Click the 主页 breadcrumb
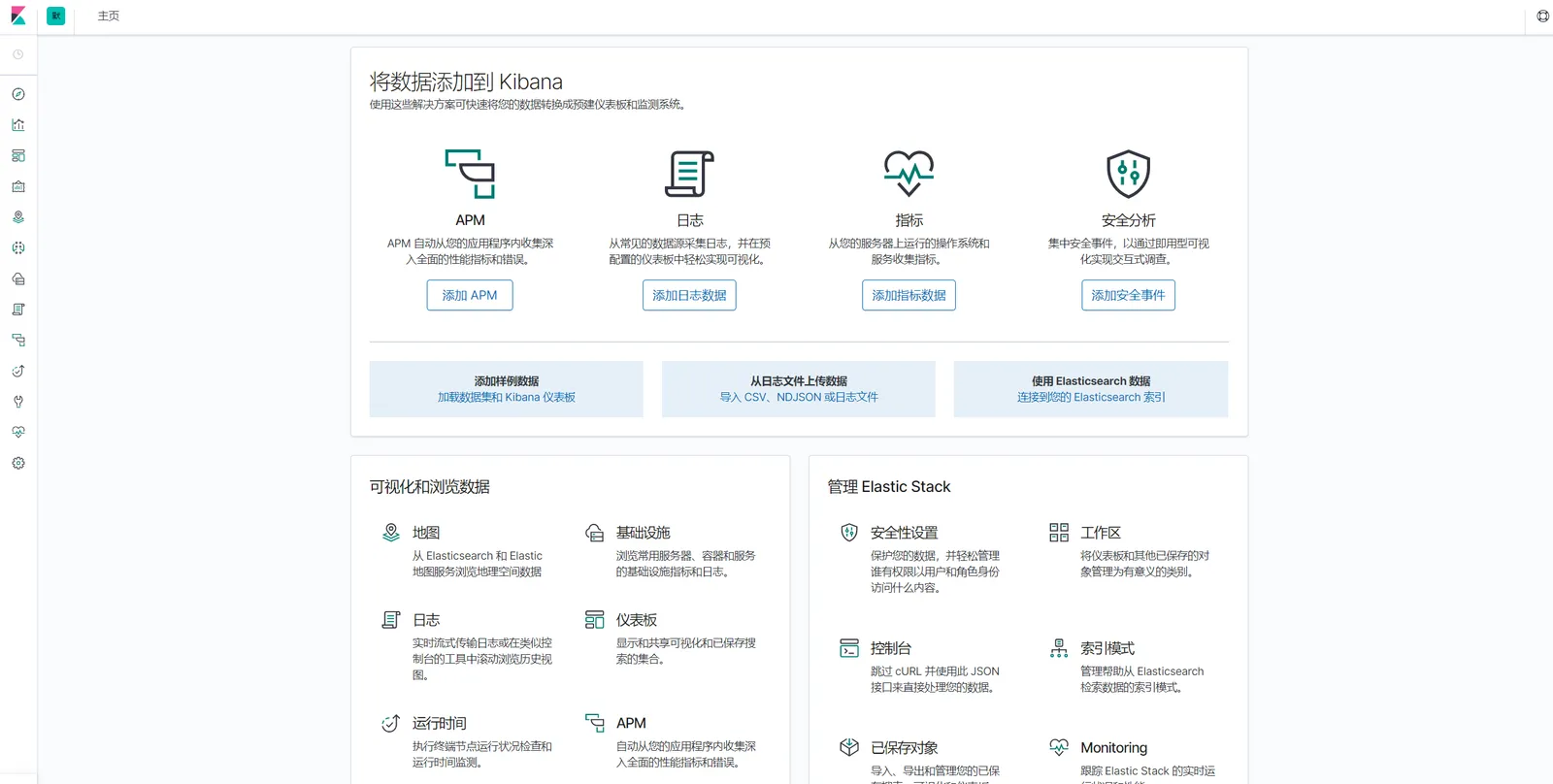The height and width of the screenshot is (784, 1553). click(109, 16)
